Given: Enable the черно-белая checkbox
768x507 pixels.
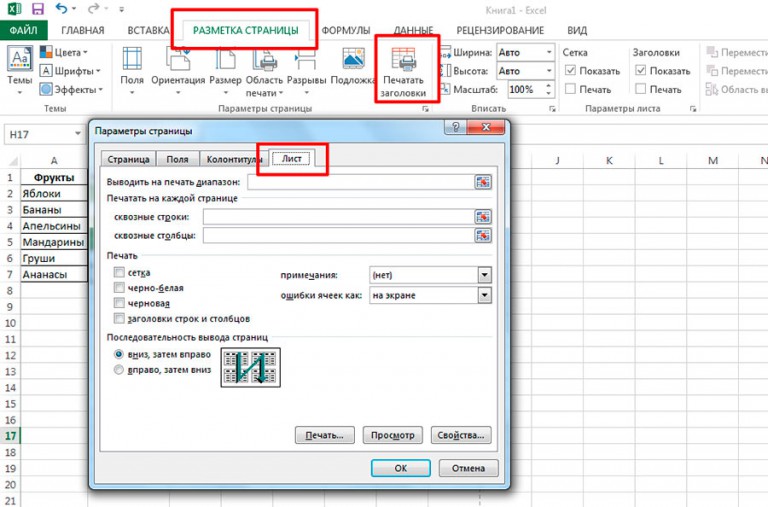Looking at the screenshot, I should pos(119,288).
